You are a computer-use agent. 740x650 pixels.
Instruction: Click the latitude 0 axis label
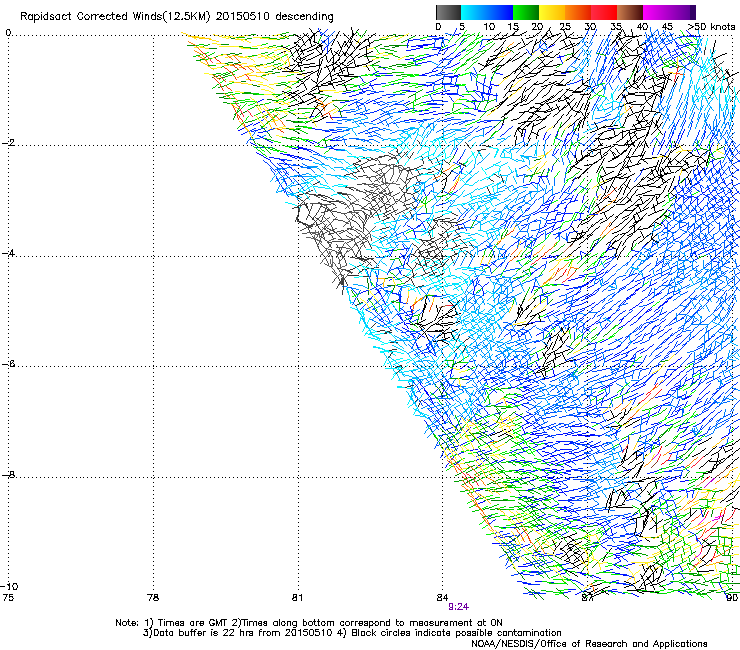[8, 33]
